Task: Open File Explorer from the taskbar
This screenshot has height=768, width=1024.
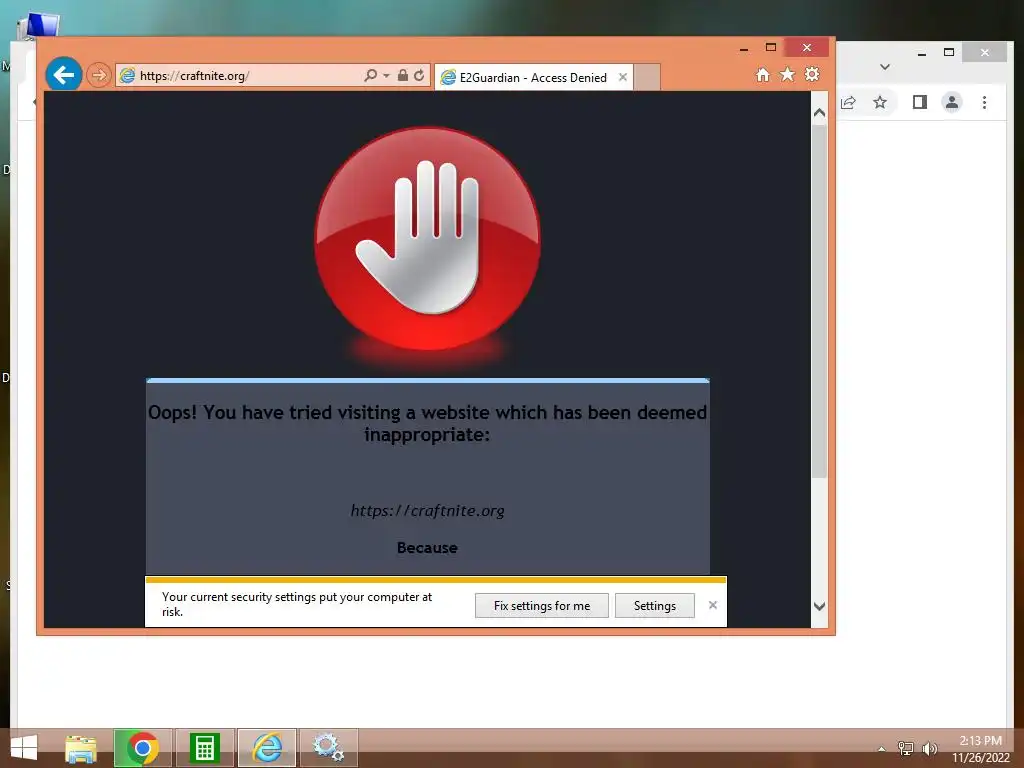Action: click(x=81, y=748)
